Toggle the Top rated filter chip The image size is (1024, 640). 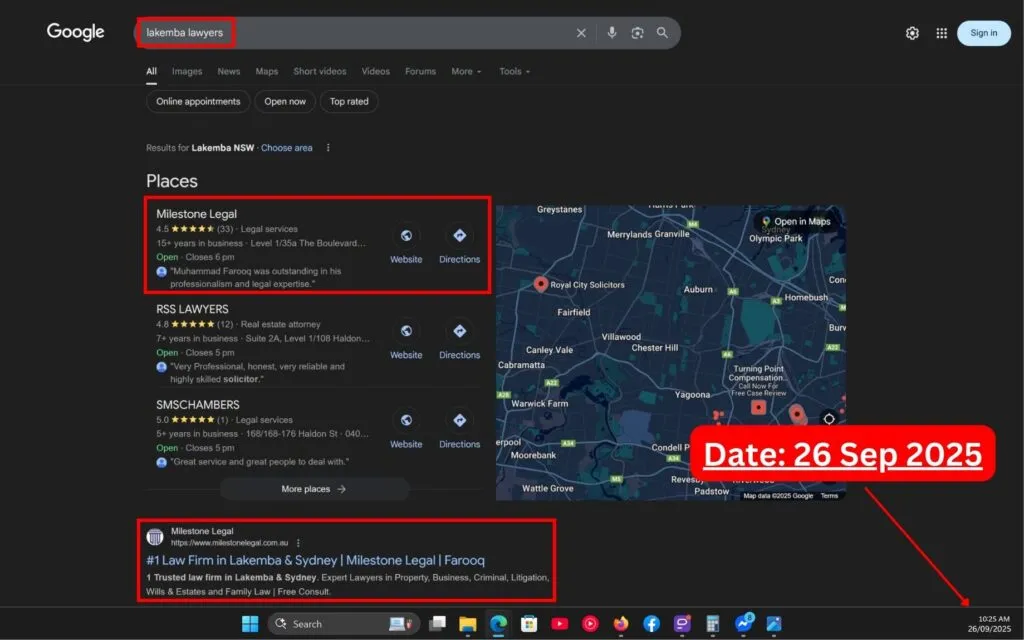[349, 101]
